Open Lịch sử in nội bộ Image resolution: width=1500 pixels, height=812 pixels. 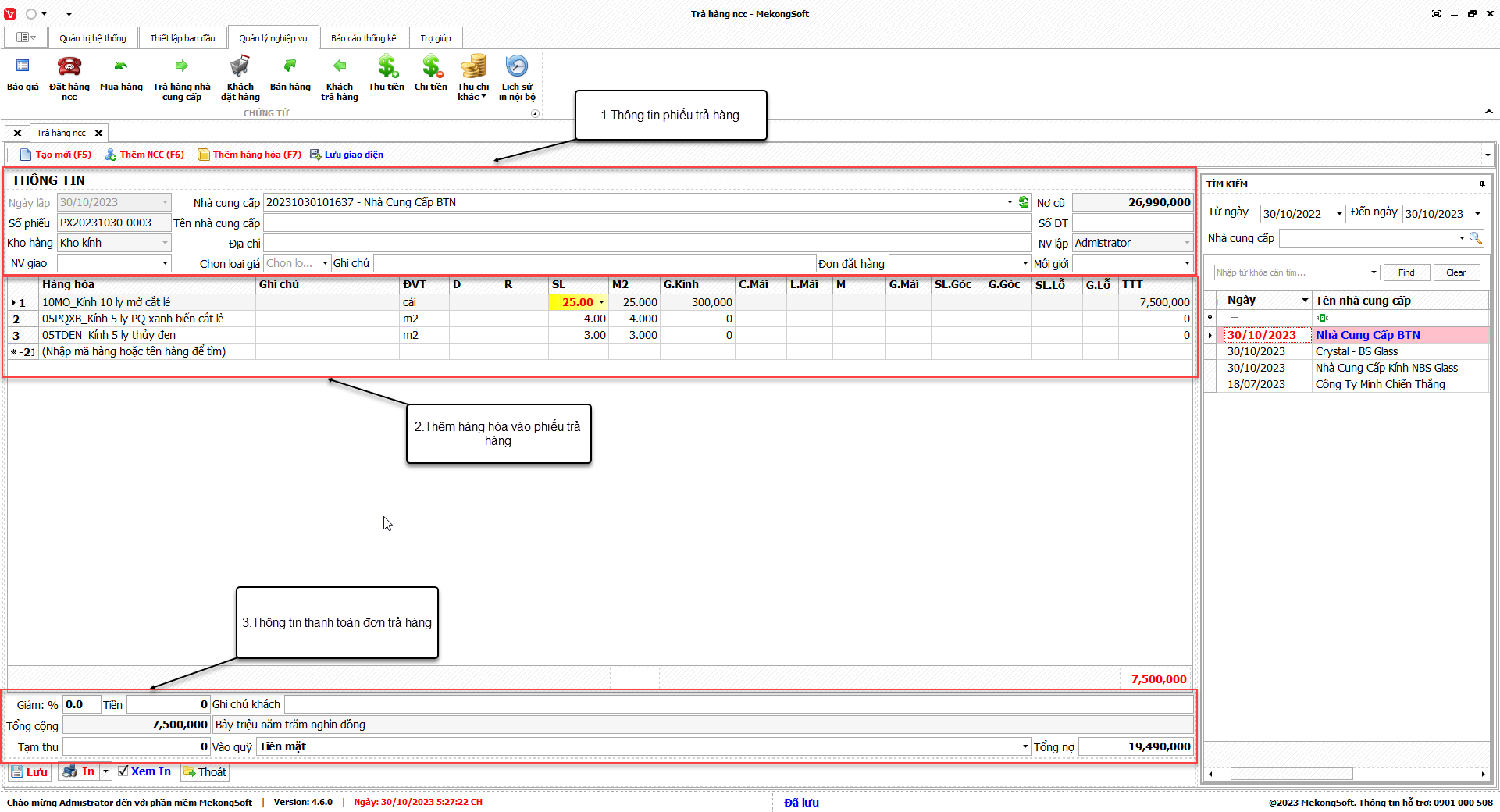pyautogui.click(x=517, y=78)
